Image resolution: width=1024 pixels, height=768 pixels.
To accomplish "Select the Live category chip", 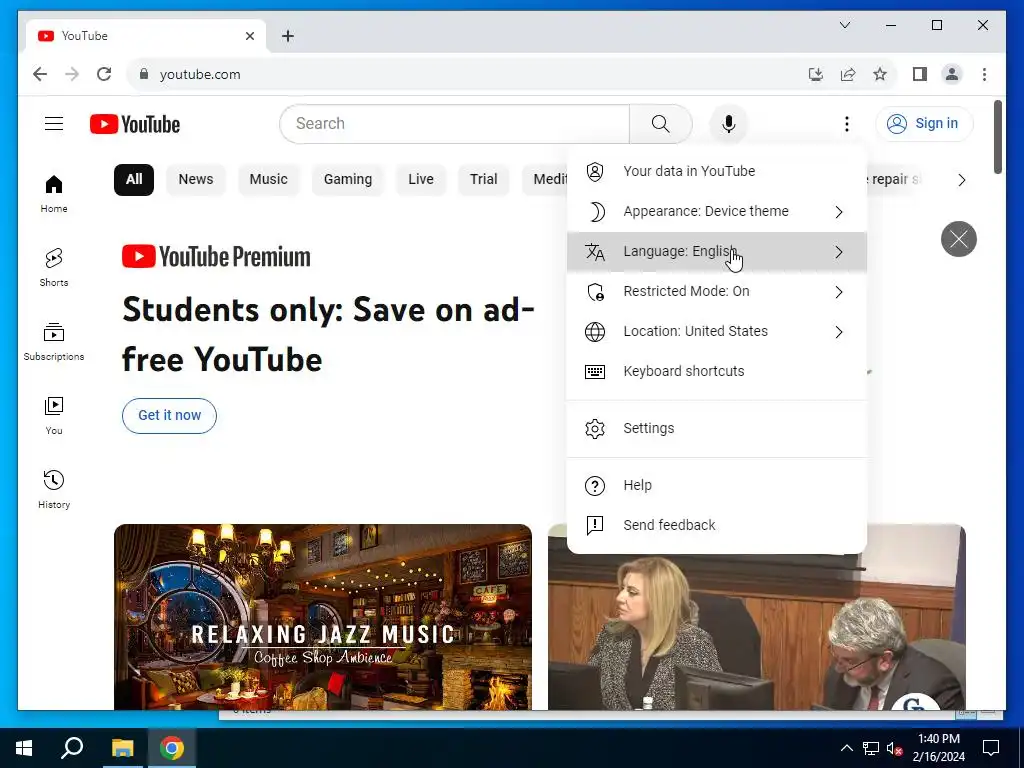I will point(421,180).
